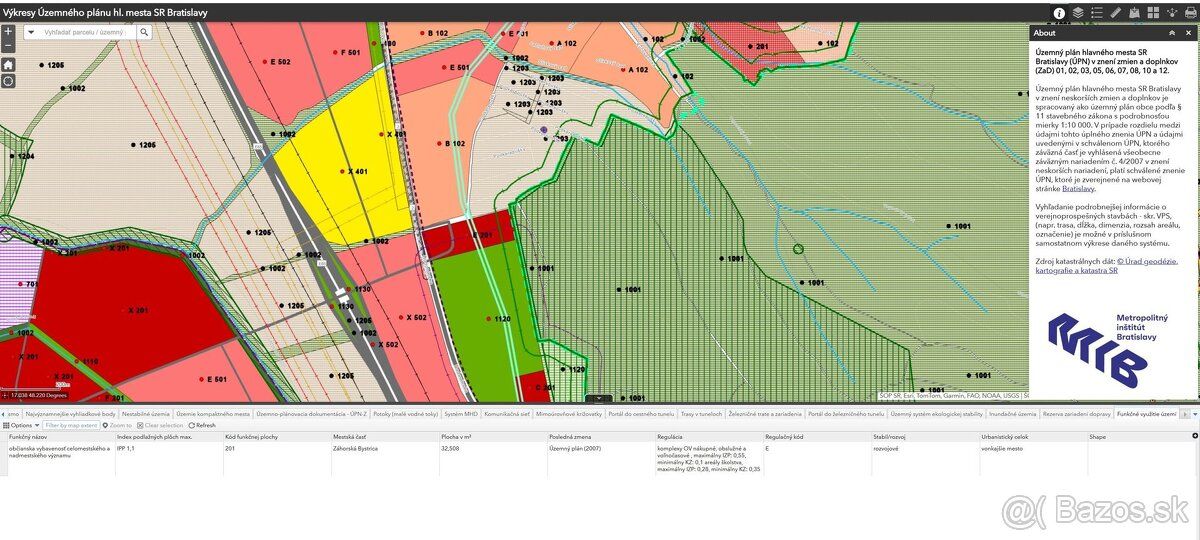Open search source dropdown arrow

coord(30,32)
